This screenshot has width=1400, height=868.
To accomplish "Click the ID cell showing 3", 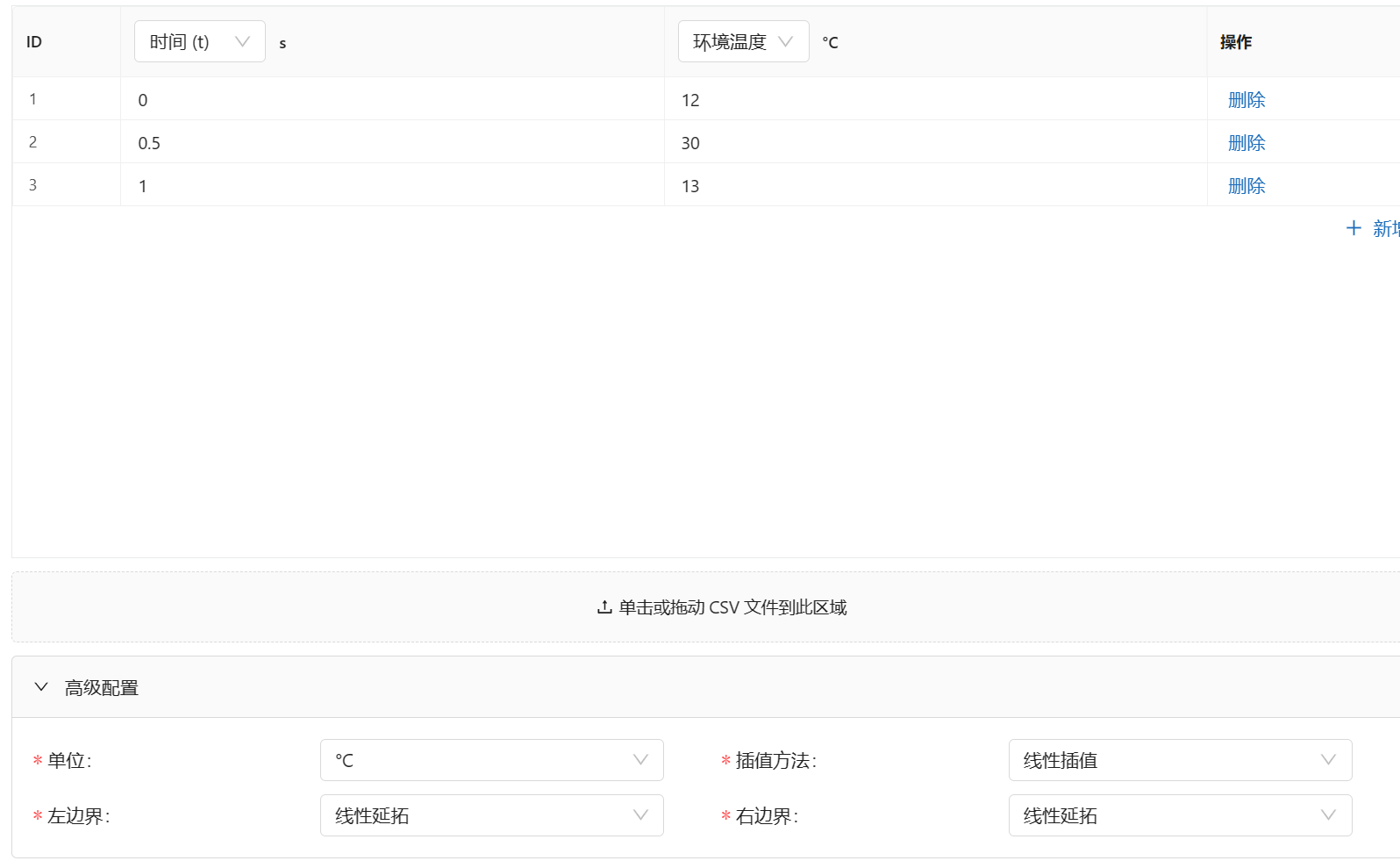I will pos(67,185).
